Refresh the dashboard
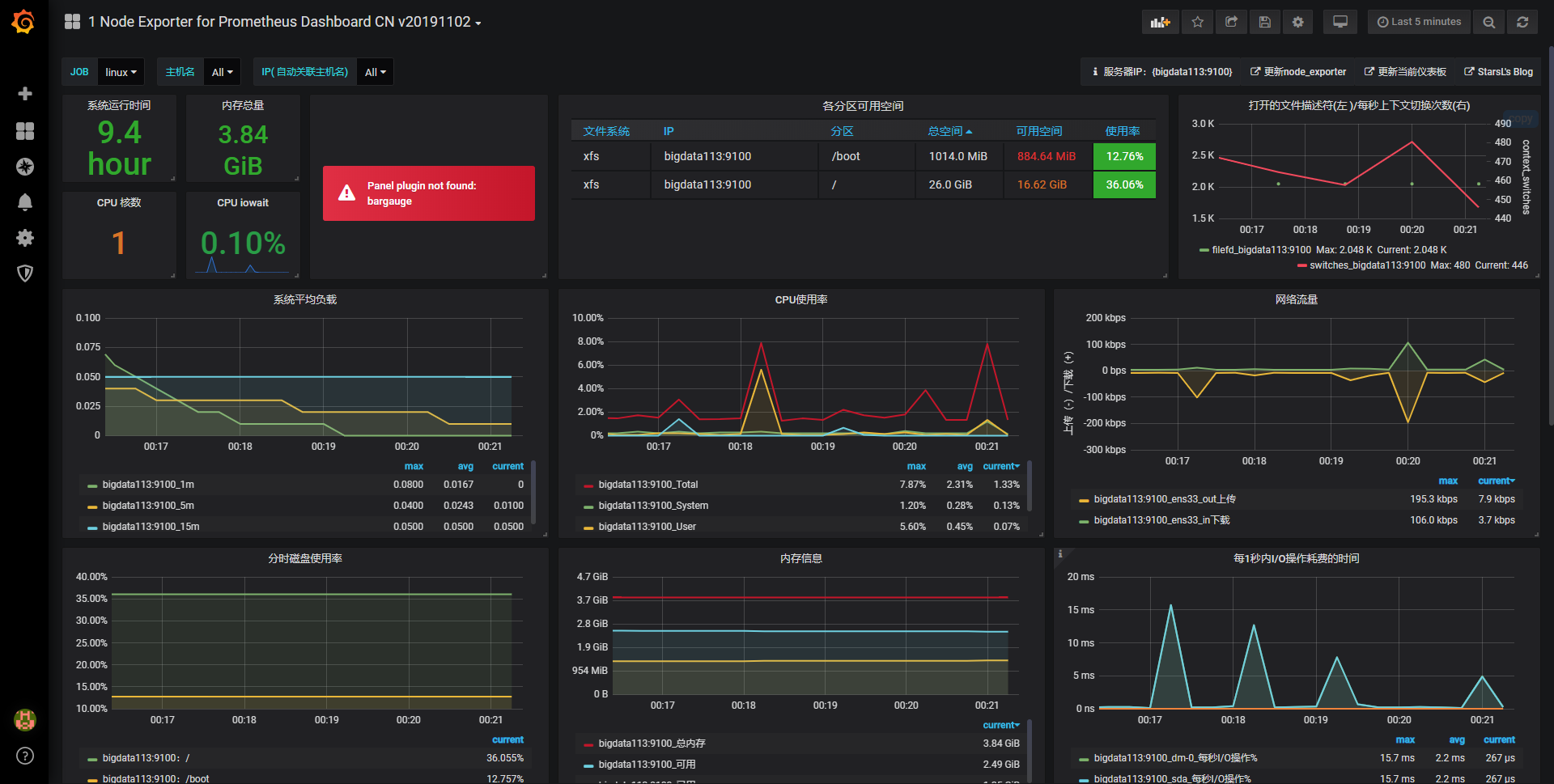This screenshot has width=1554, height=784. coord(1522,22)
